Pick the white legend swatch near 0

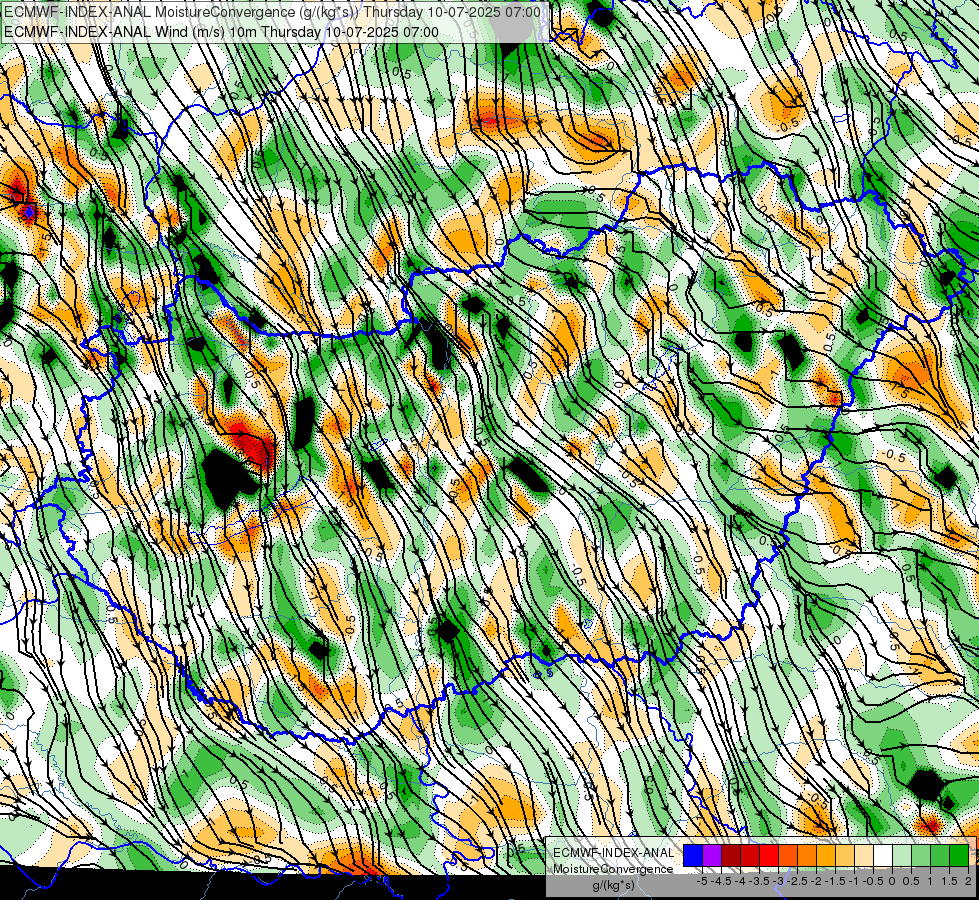click(x=883, y=855)
